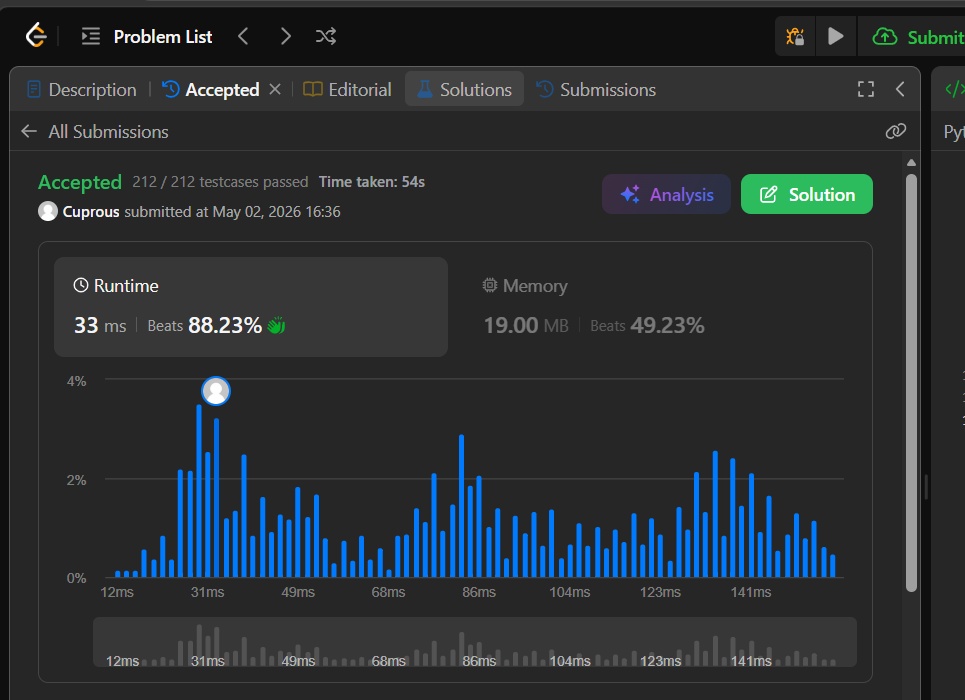Viewport: 965px width, 700px height.
Task: Switch to the Solutions tab
Action: tap(465, 89)
